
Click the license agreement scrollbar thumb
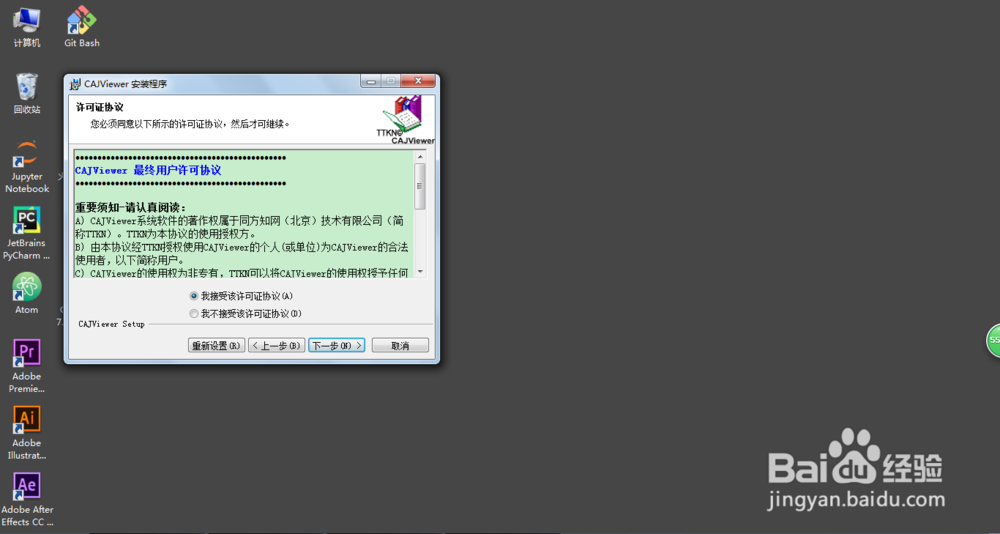click(420, 186)
